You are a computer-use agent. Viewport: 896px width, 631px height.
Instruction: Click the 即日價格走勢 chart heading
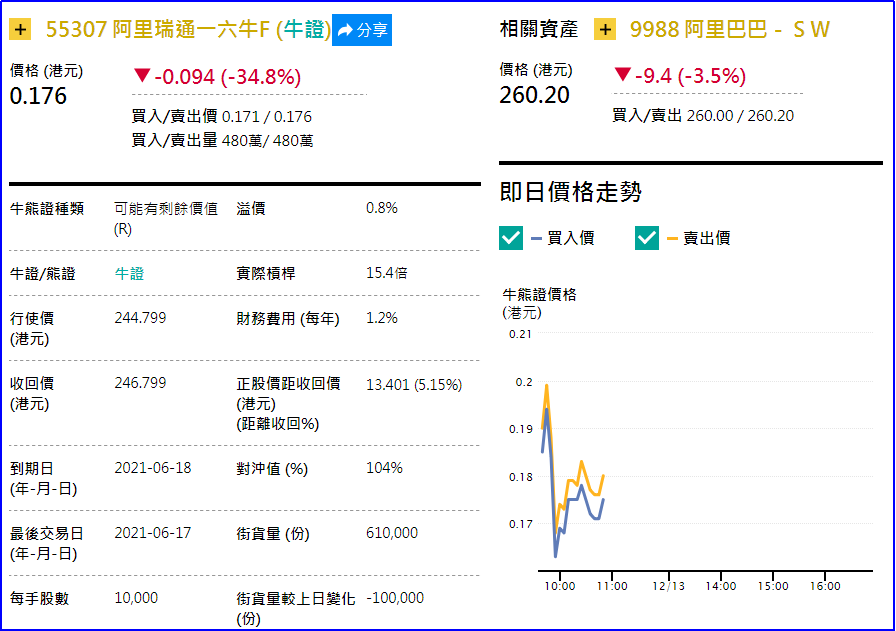pyautogui.click(x=570, y=192)
